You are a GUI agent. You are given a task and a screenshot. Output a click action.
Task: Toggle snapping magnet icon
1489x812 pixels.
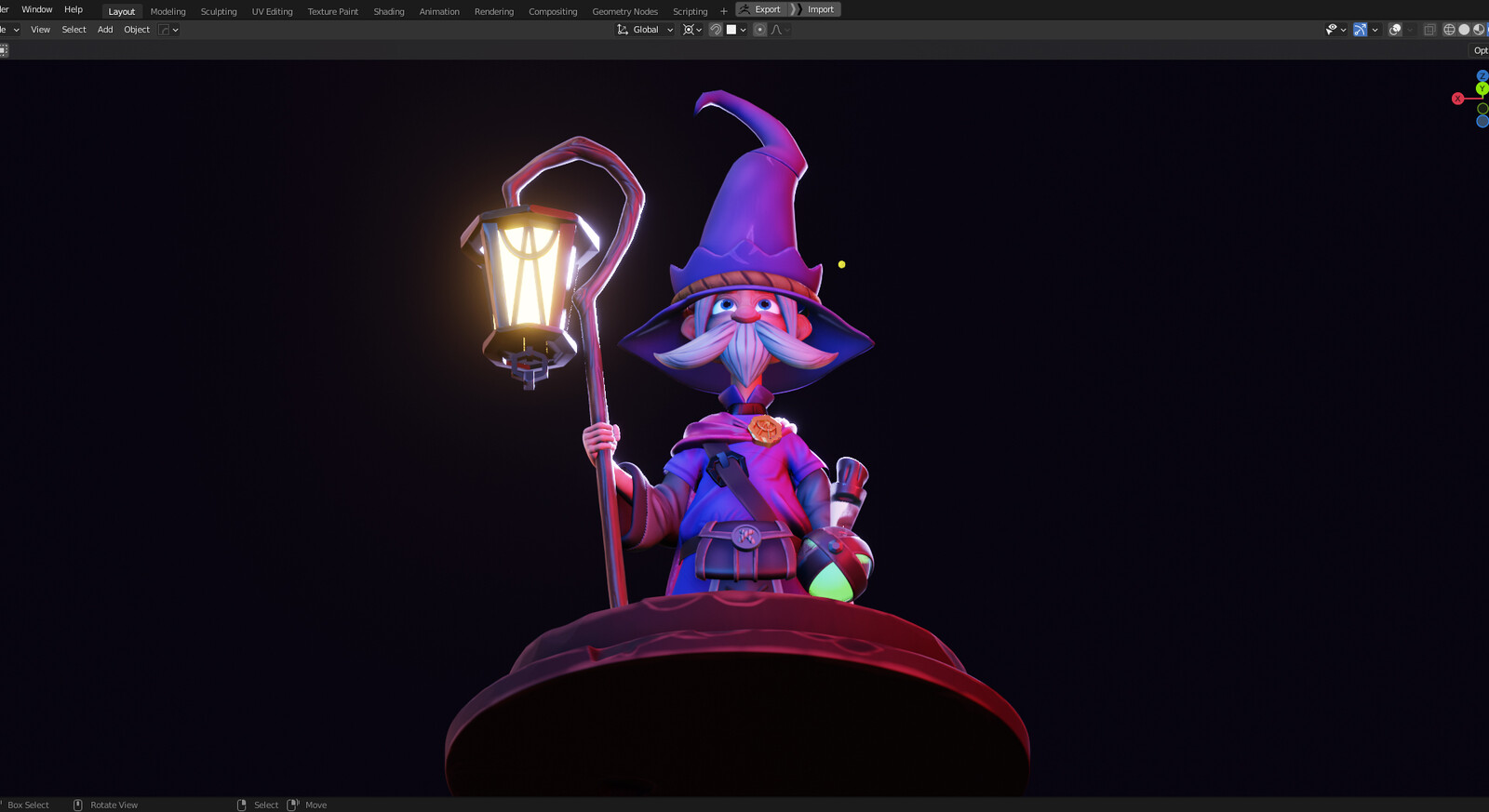(x=715, y=30)
